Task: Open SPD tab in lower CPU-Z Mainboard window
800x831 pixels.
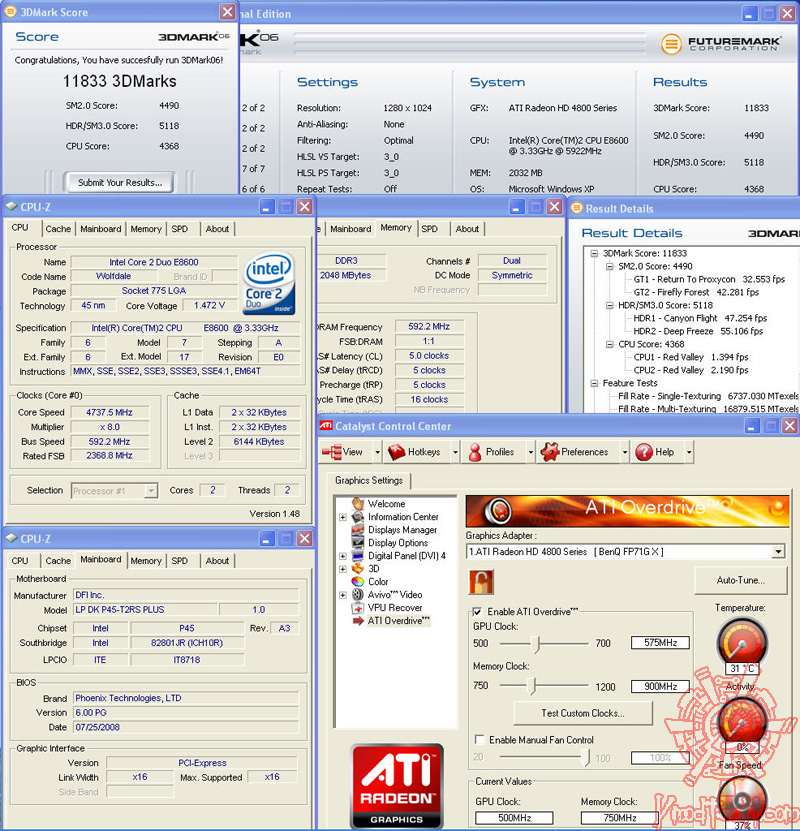Action: [x=180, y=561]
